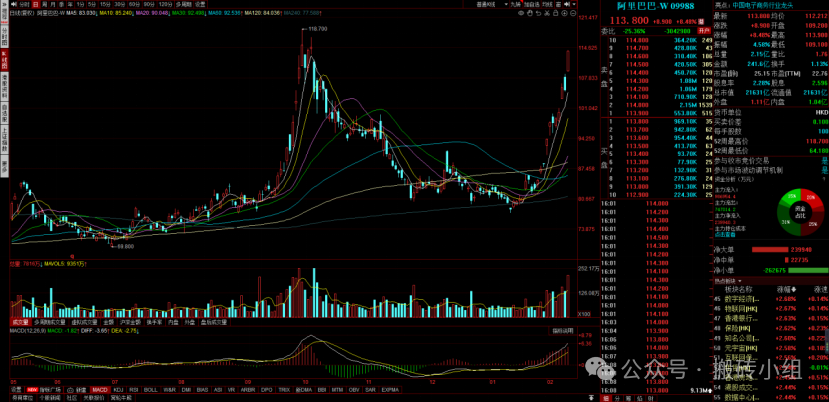Click the 阿里巴巴-W 09988 stock title
This screenshot has height=402, width=829.
pos(655,7)
